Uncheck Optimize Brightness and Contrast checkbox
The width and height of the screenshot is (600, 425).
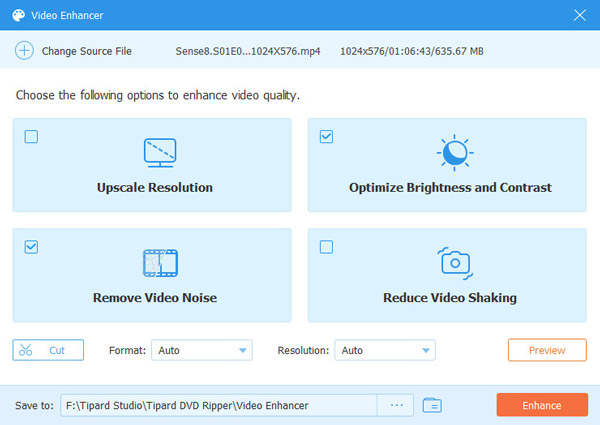326,137
